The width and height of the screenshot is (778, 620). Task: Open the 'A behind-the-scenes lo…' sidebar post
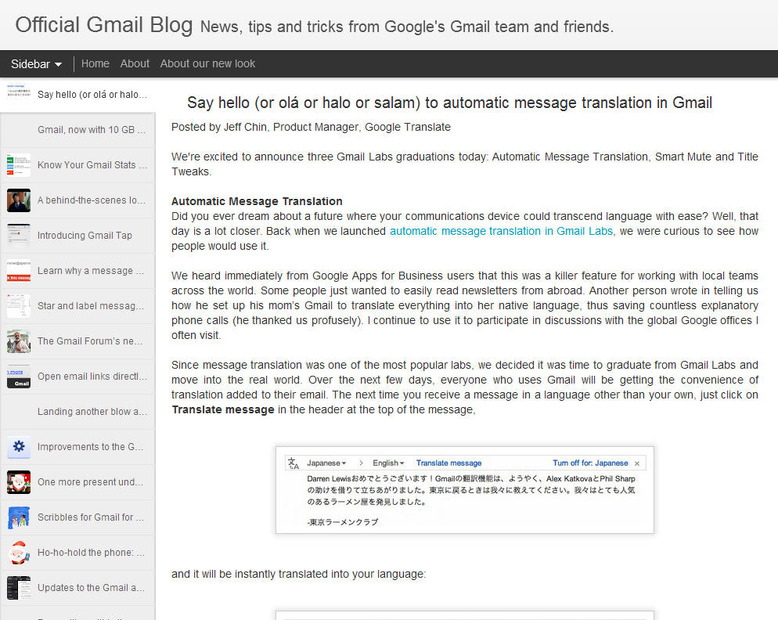click(77, 200)
